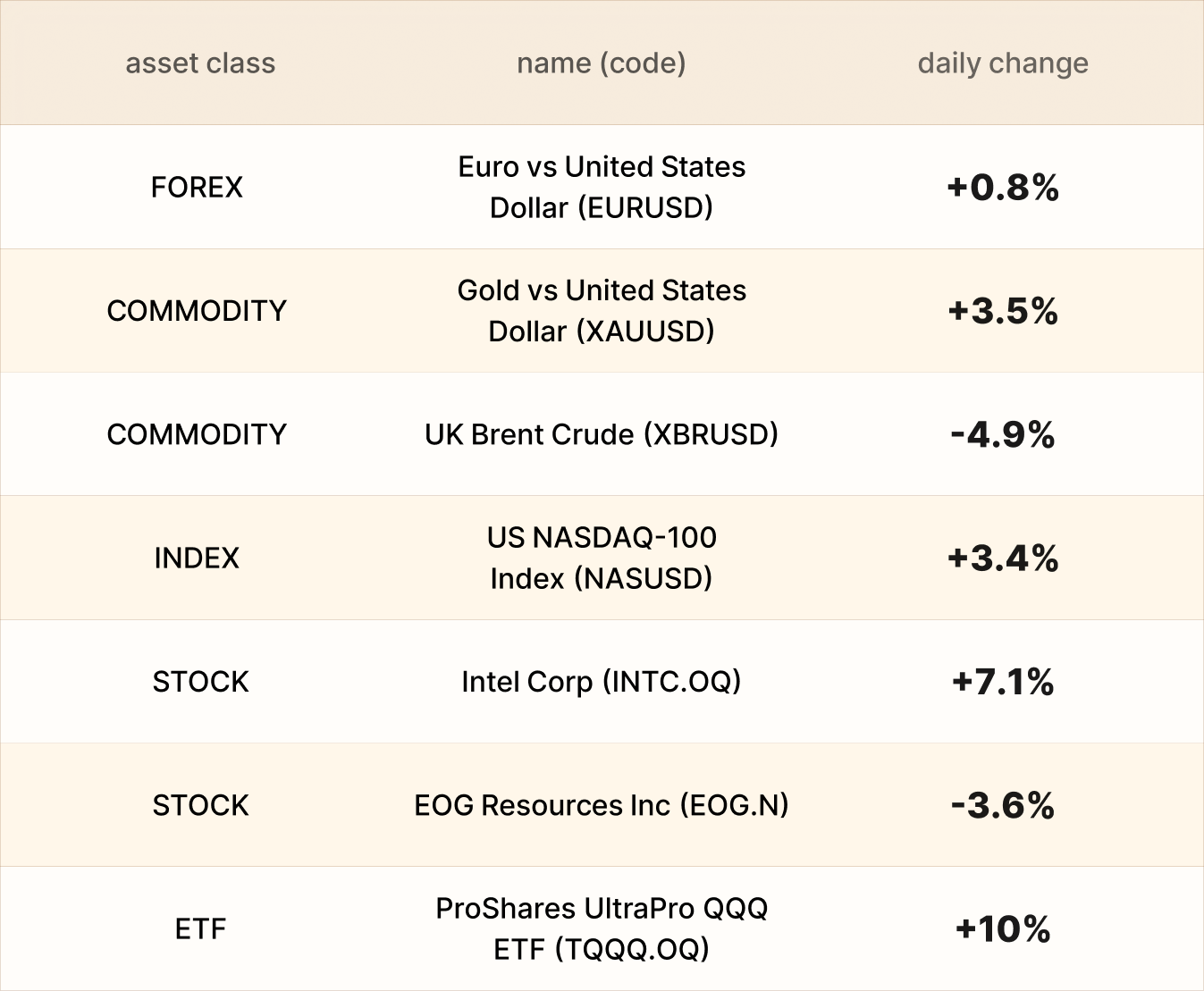Click the +0.8% daily change value

[1003, 187]
